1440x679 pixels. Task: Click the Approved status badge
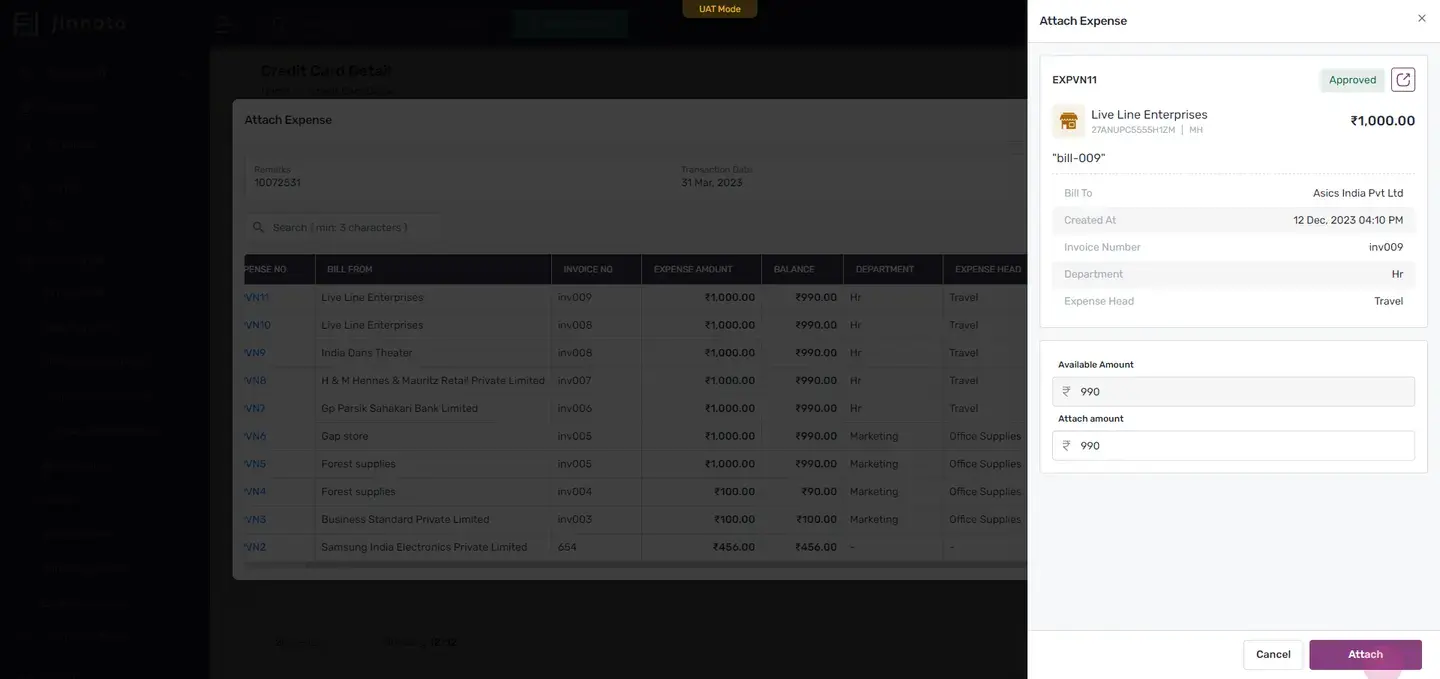1352,80
